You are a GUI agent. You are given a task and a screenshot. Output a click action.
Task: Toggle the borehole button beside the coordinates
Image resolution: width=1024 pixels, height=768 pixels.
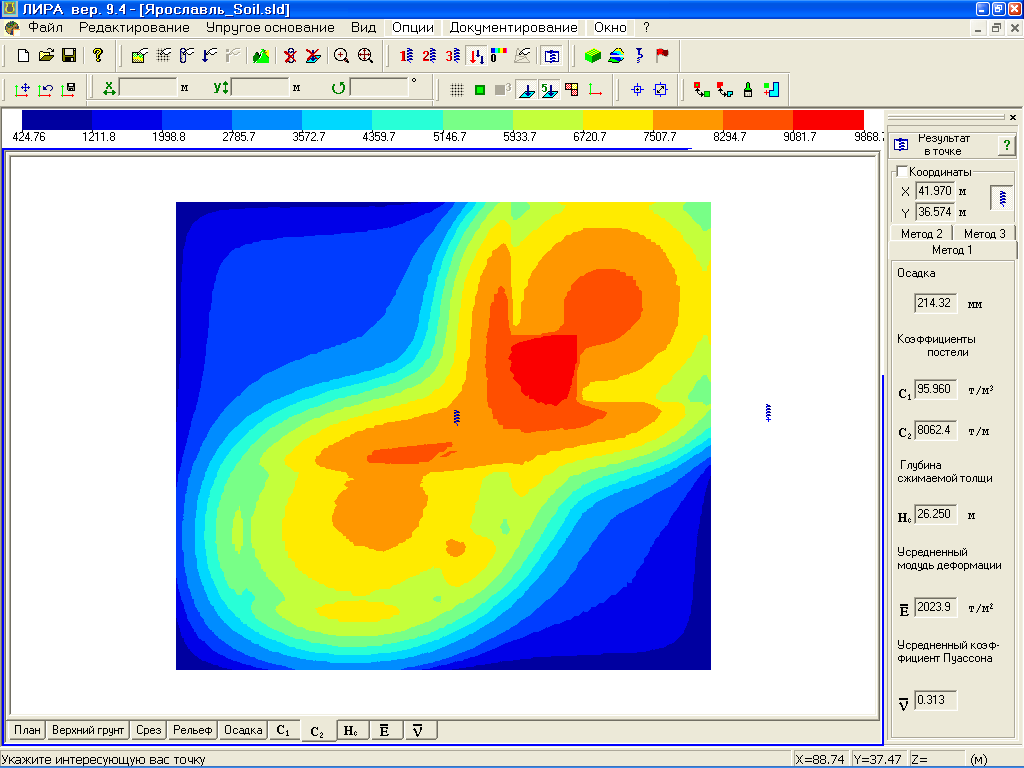[1001, 198]
